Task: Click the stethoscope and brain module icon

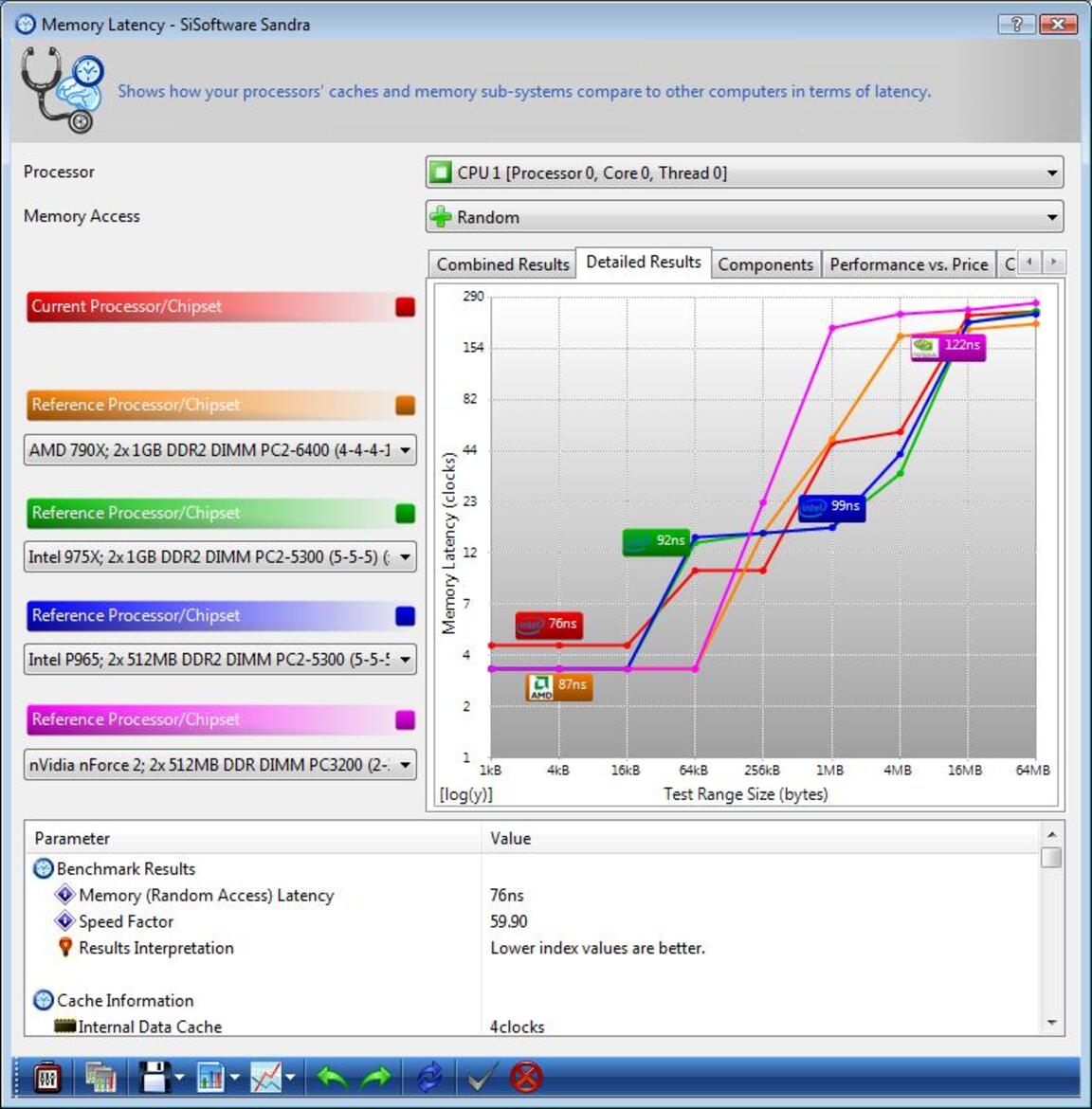Action: [x=63, y=89]
